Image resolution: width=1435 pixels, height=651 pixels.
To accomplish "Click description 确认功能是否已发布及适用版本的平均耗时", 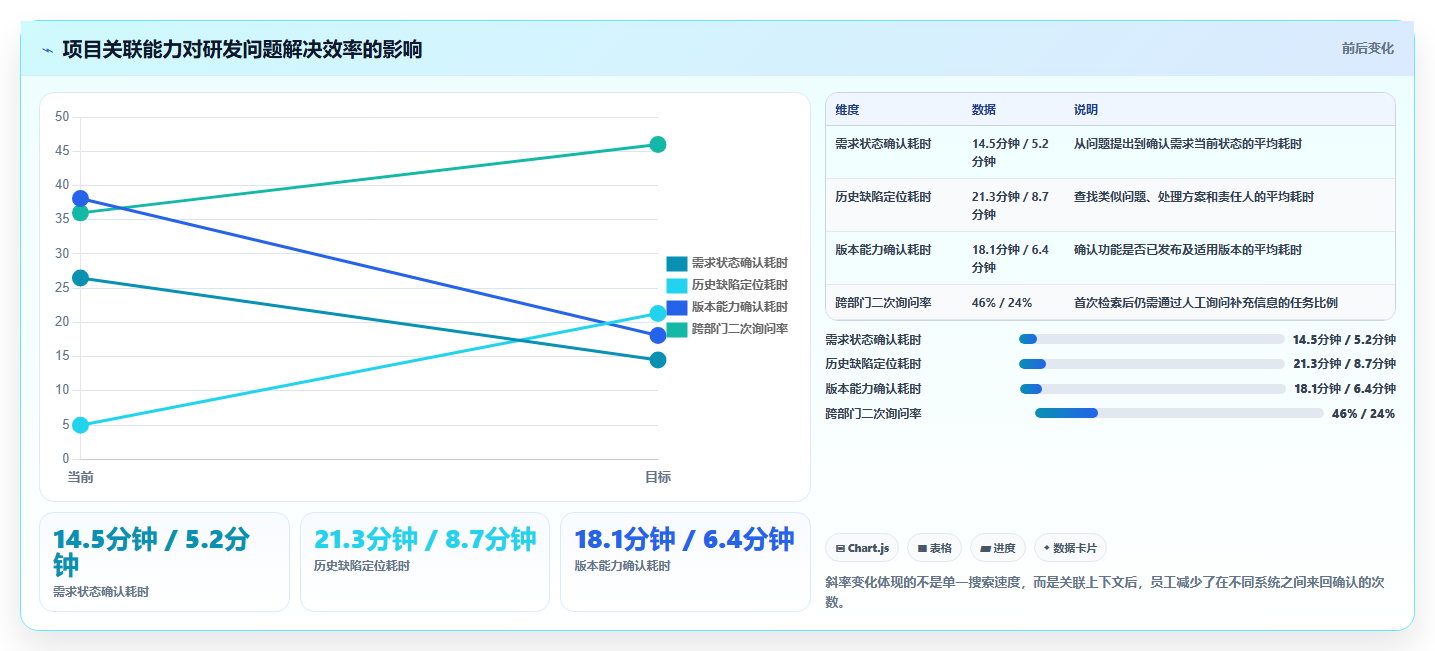I will click(x=1188, y=250).
